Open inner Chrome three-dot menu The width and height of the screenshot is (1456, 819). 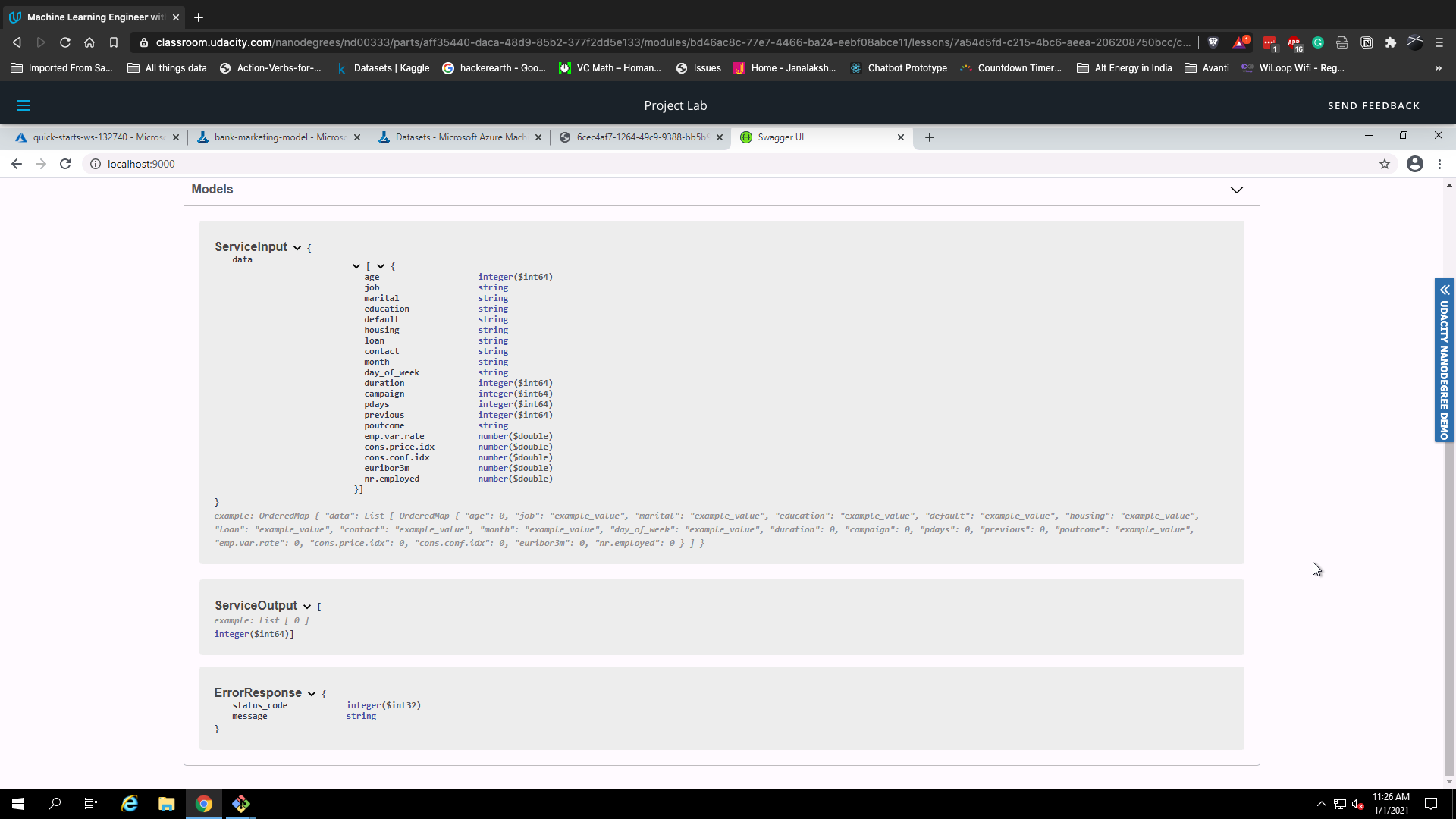(1439, 164)
